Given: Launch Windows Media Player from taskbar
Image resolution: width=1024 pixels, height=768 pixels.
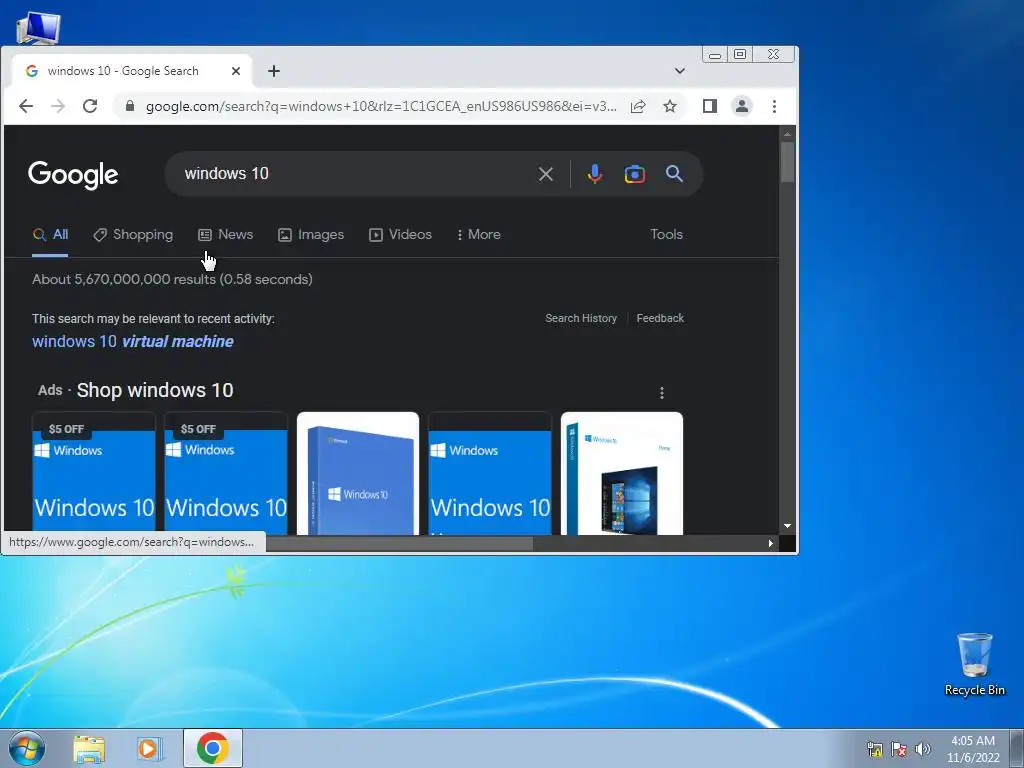Looking at the screenshot, I should point(149,748).
